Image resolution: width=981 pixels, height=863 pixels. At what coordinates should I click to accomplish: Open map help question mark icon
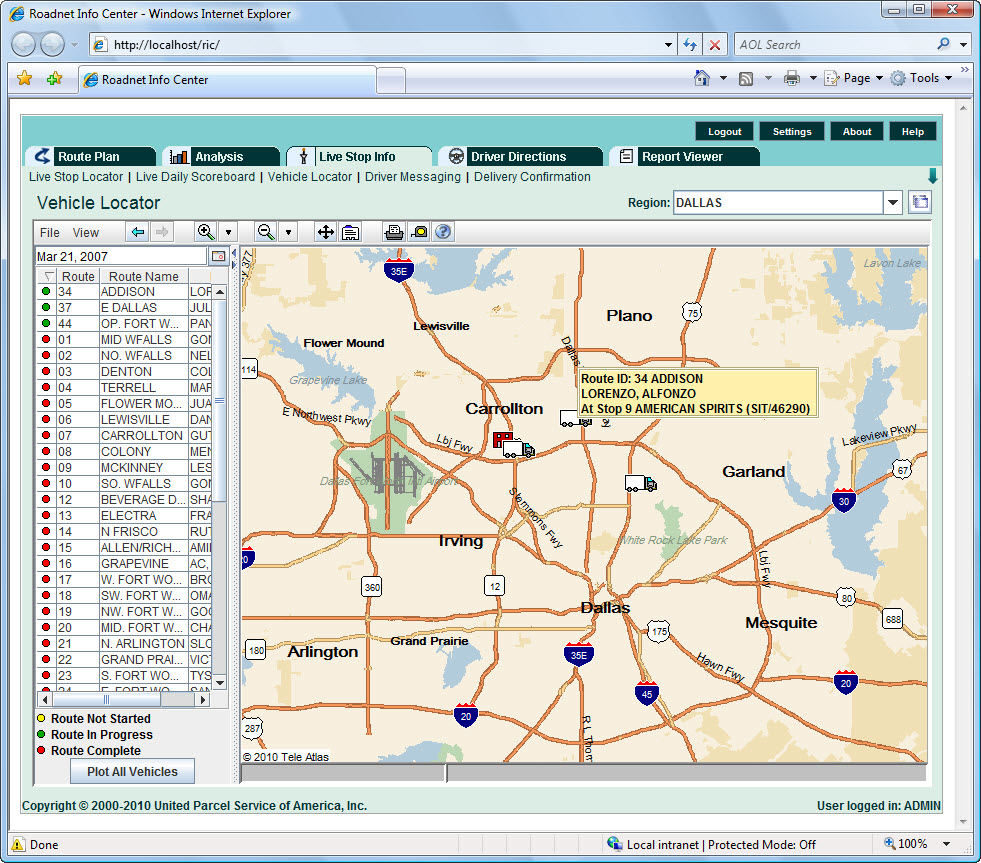pos(443,232)
